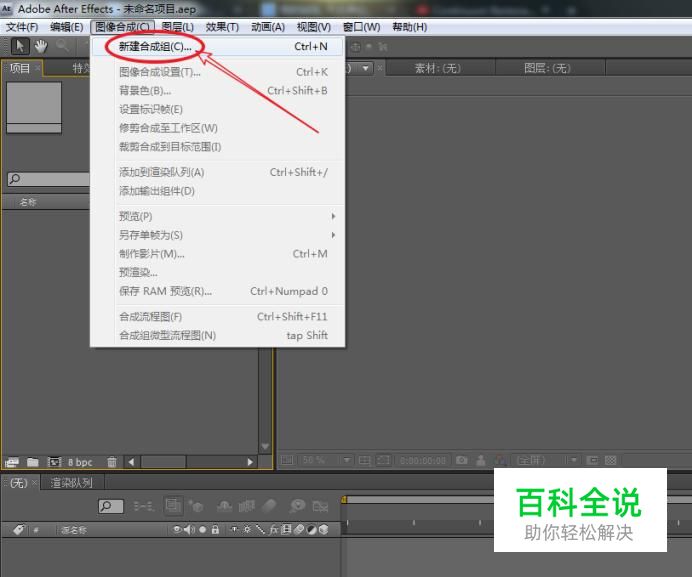Viewport: 692px width, 577px height.
Task: Click the collapse transformations sun icon
Action: click(x=247, y=529)
